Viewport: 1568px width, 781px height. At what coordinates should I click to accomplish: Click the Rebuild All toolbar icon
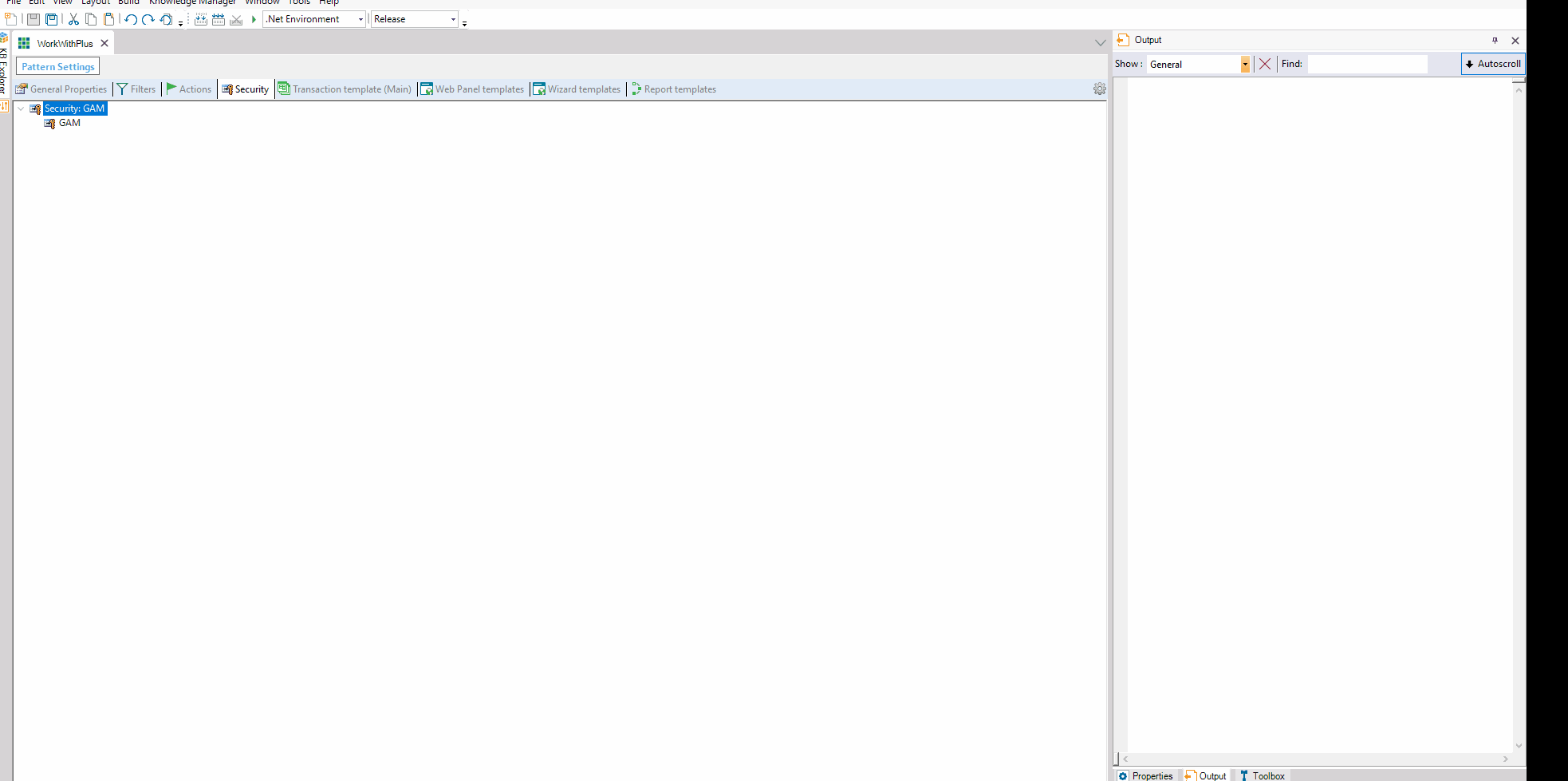pos(219,19)
